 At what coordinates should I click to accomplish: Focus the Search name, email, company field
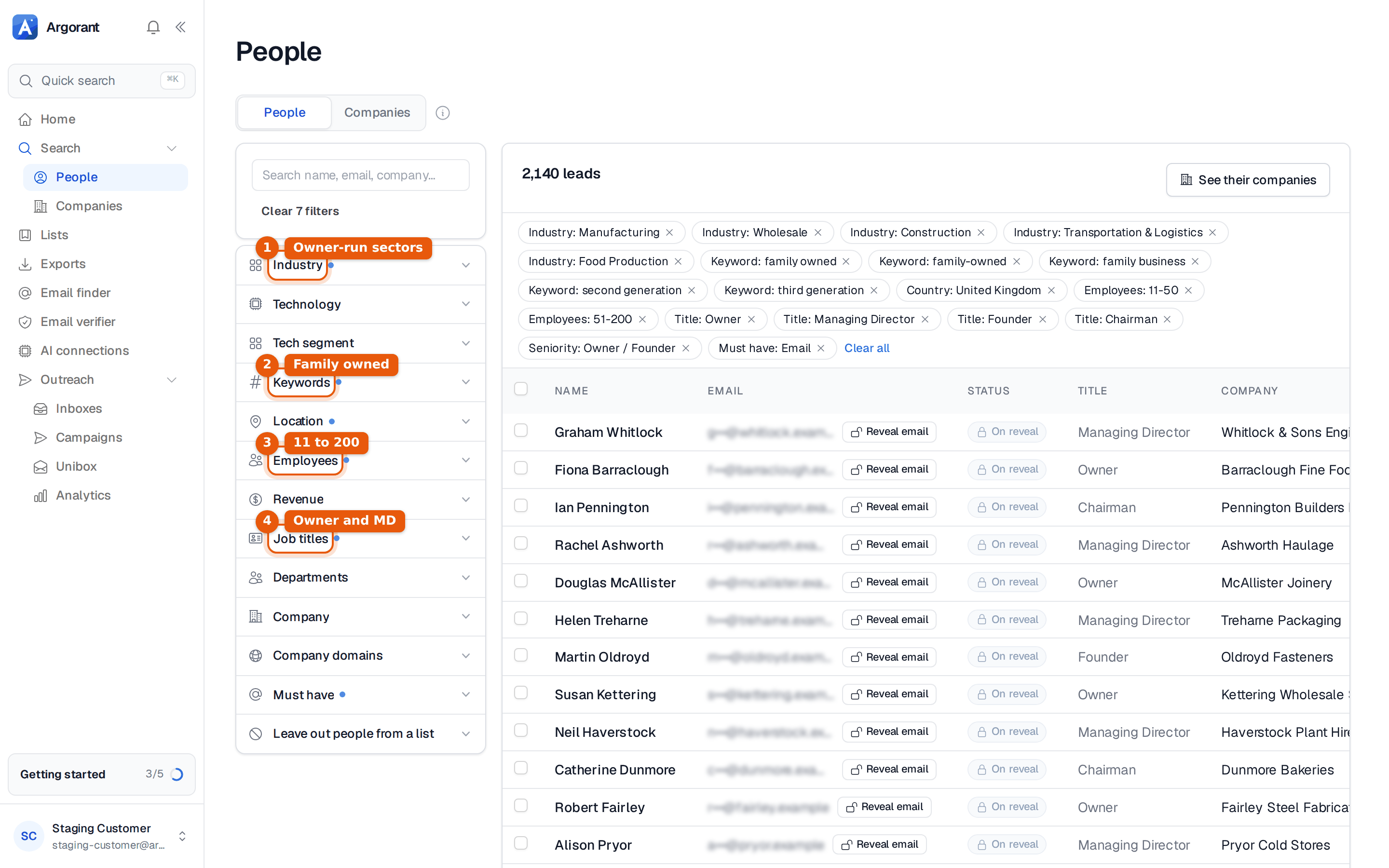(360, 175)
